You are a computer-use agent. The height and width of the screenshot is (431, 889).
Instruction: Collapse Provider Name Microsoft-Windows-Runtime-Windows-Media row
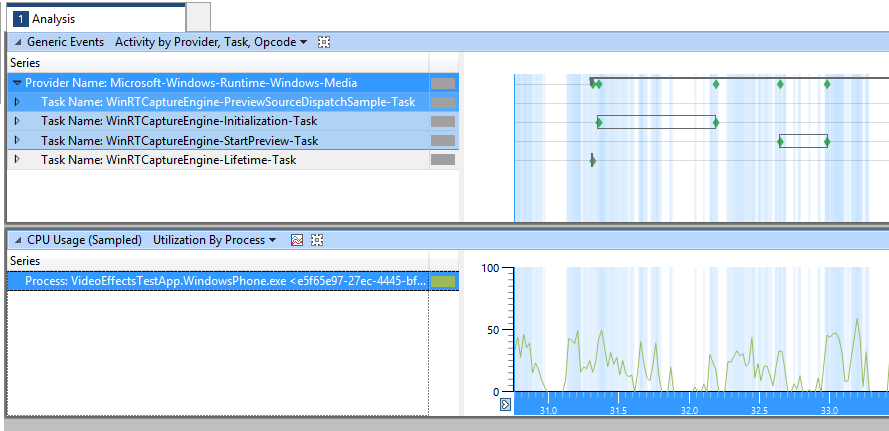(x=18, y=83)
